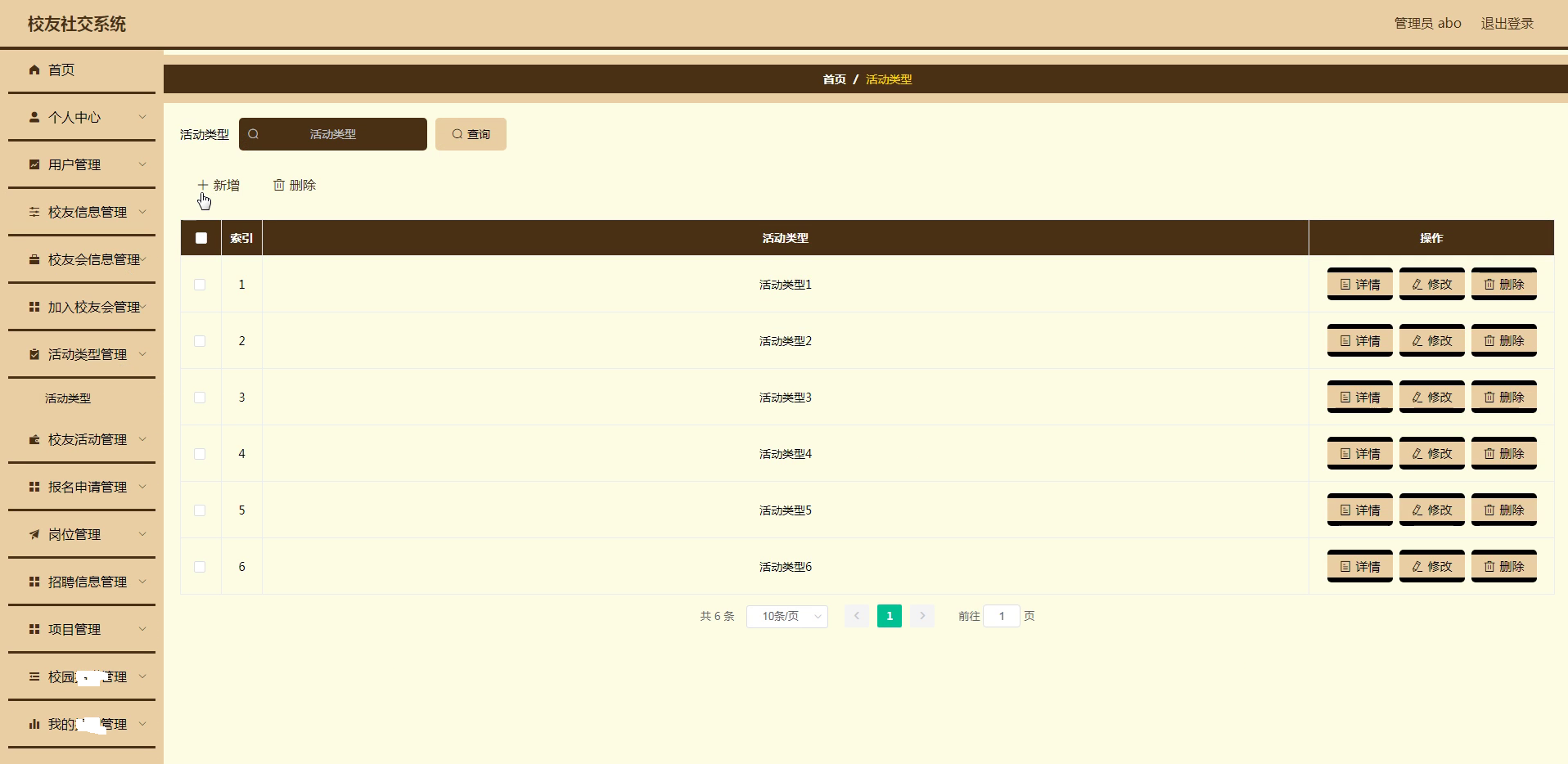Viewport: 1568px width, 764px height.
Task: Focus the 活动类型 search input field
Action: coord(333,134)
